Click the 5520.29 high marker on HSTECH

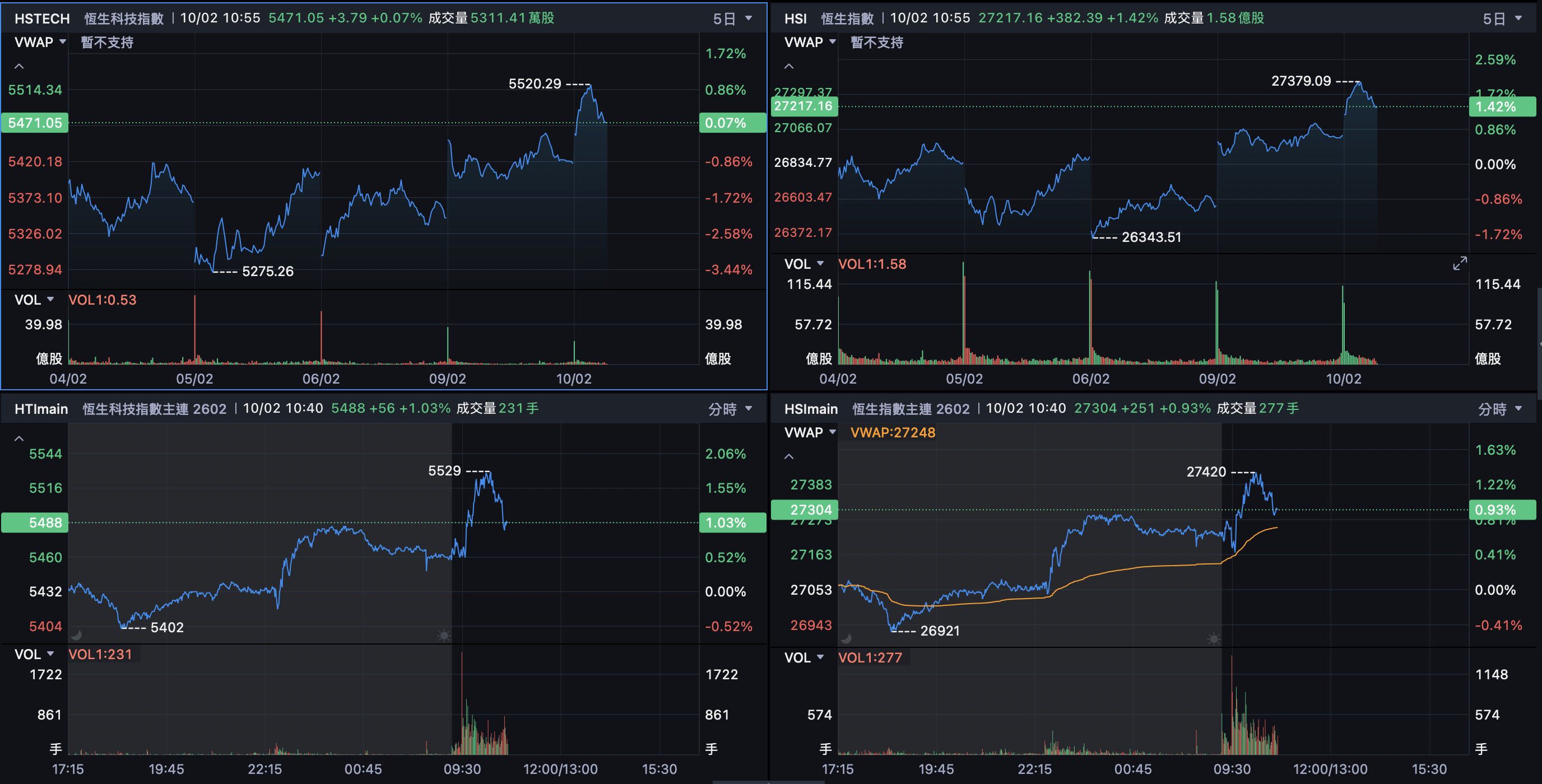535,84
